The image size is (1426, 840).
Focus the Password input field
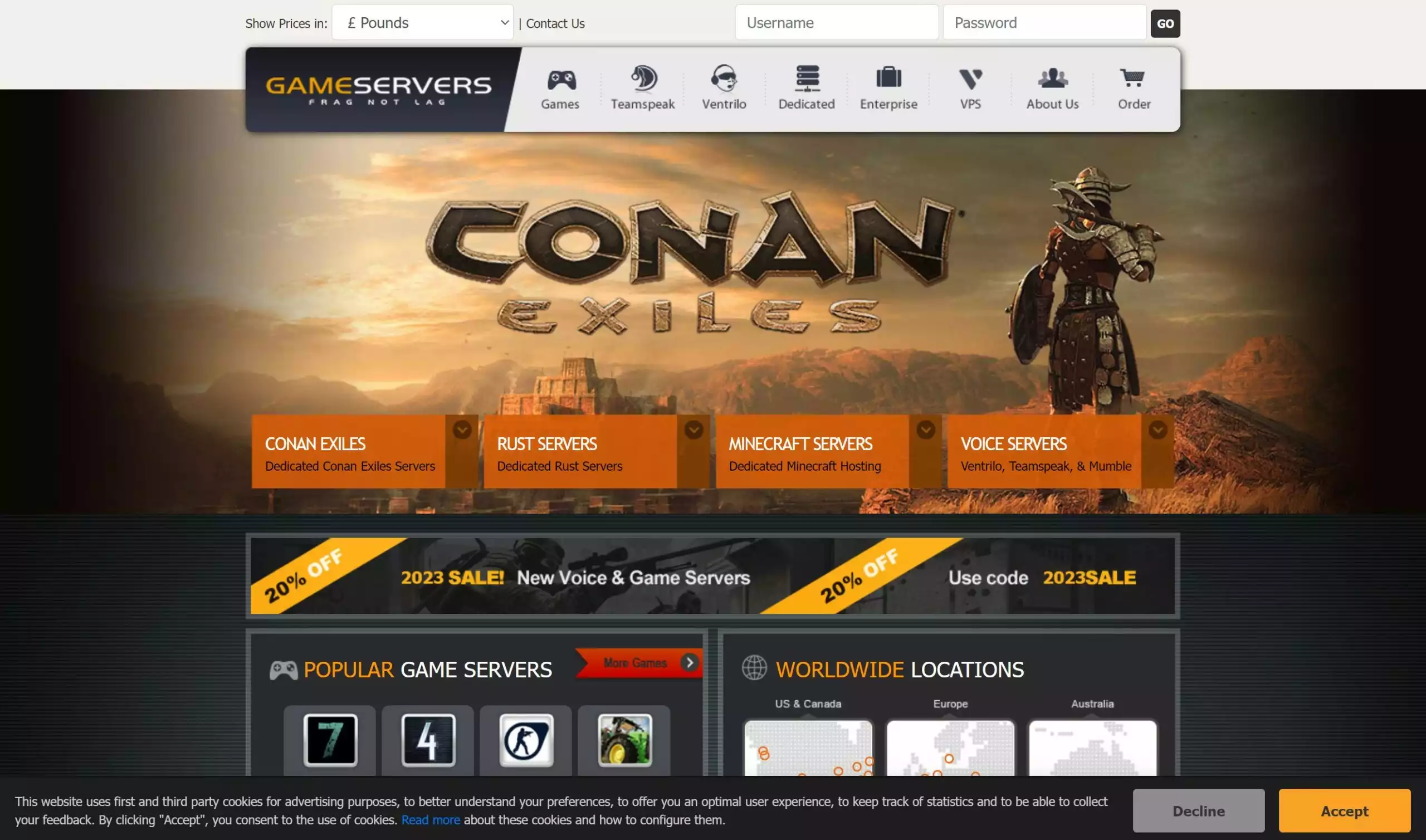pyautogui.click(x=1044, y=23)
